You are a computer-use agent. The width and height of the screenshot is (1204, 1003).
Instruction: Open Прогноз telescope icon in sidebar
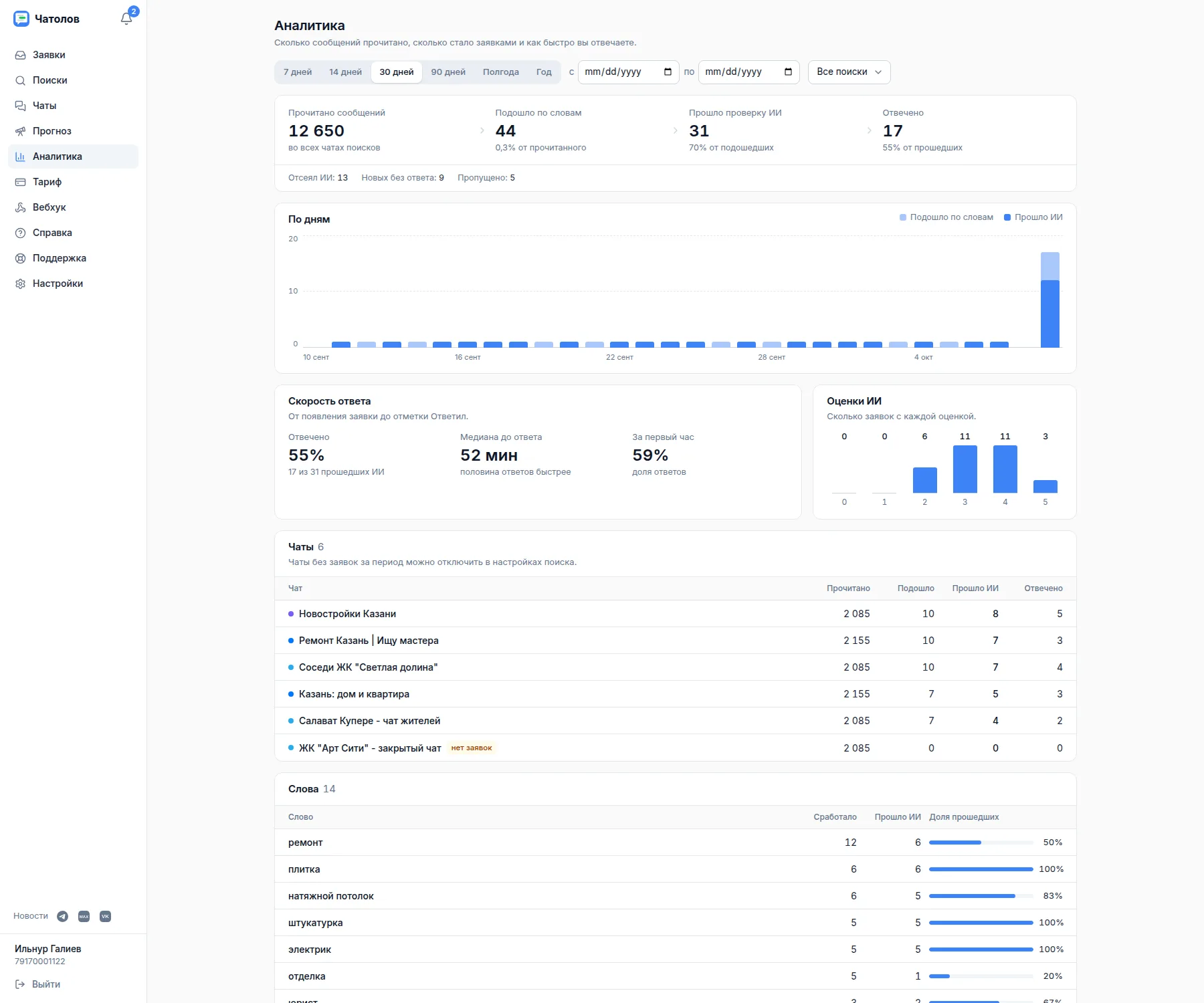21,131
